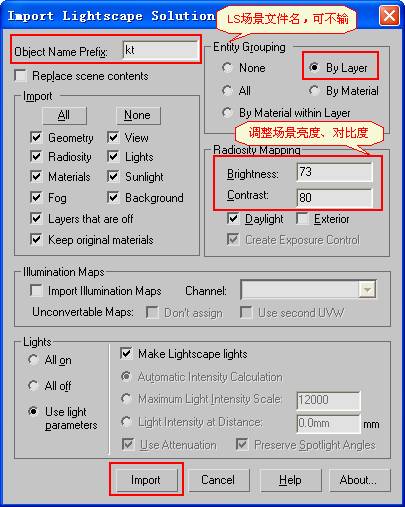Toggle Preserve Spotlight Angles checkbox
This screenshot has height=507, width=405.
[242, 444]
